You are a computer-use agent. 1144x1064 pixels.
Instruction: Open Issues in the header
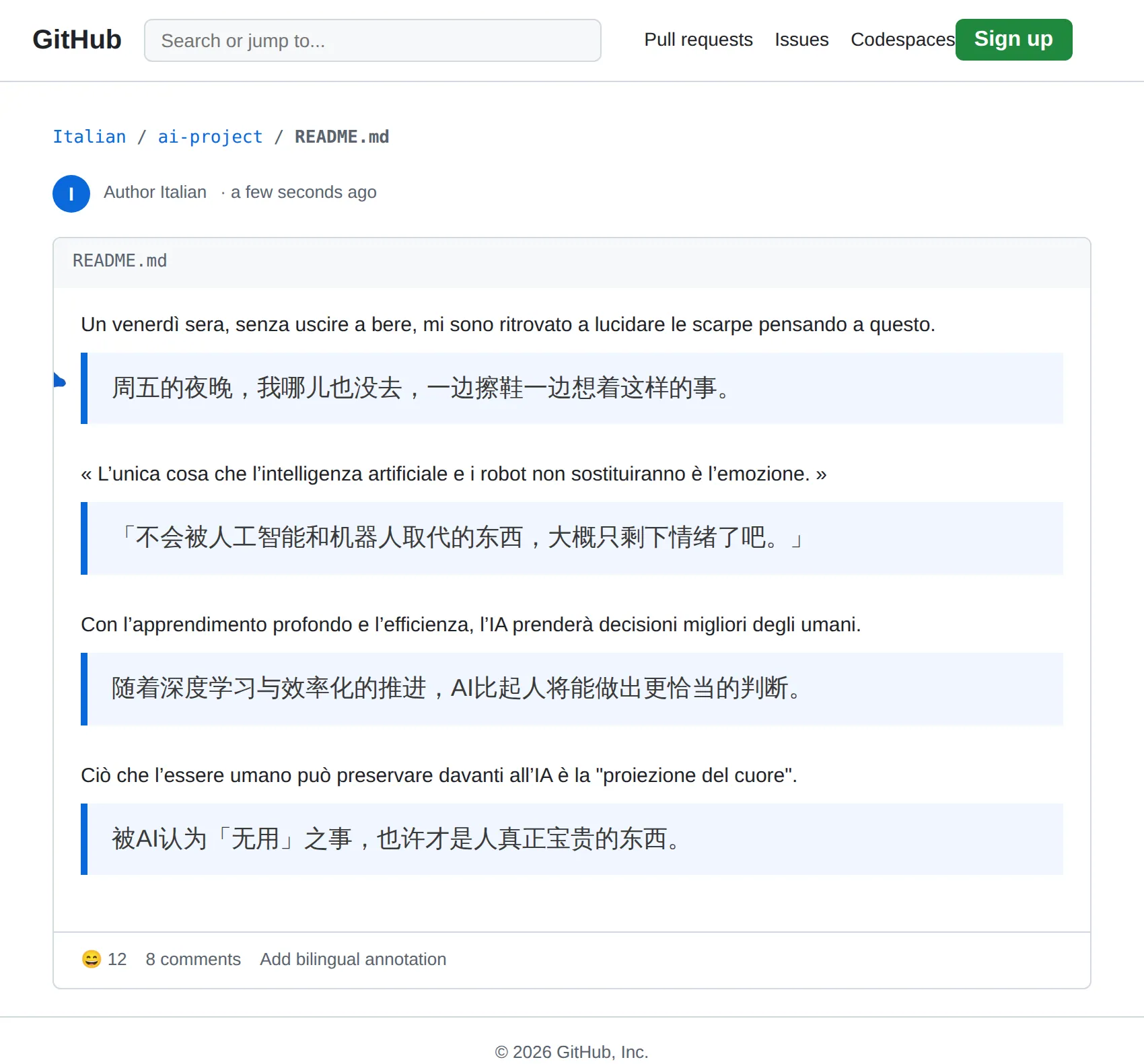click(801, 40)
